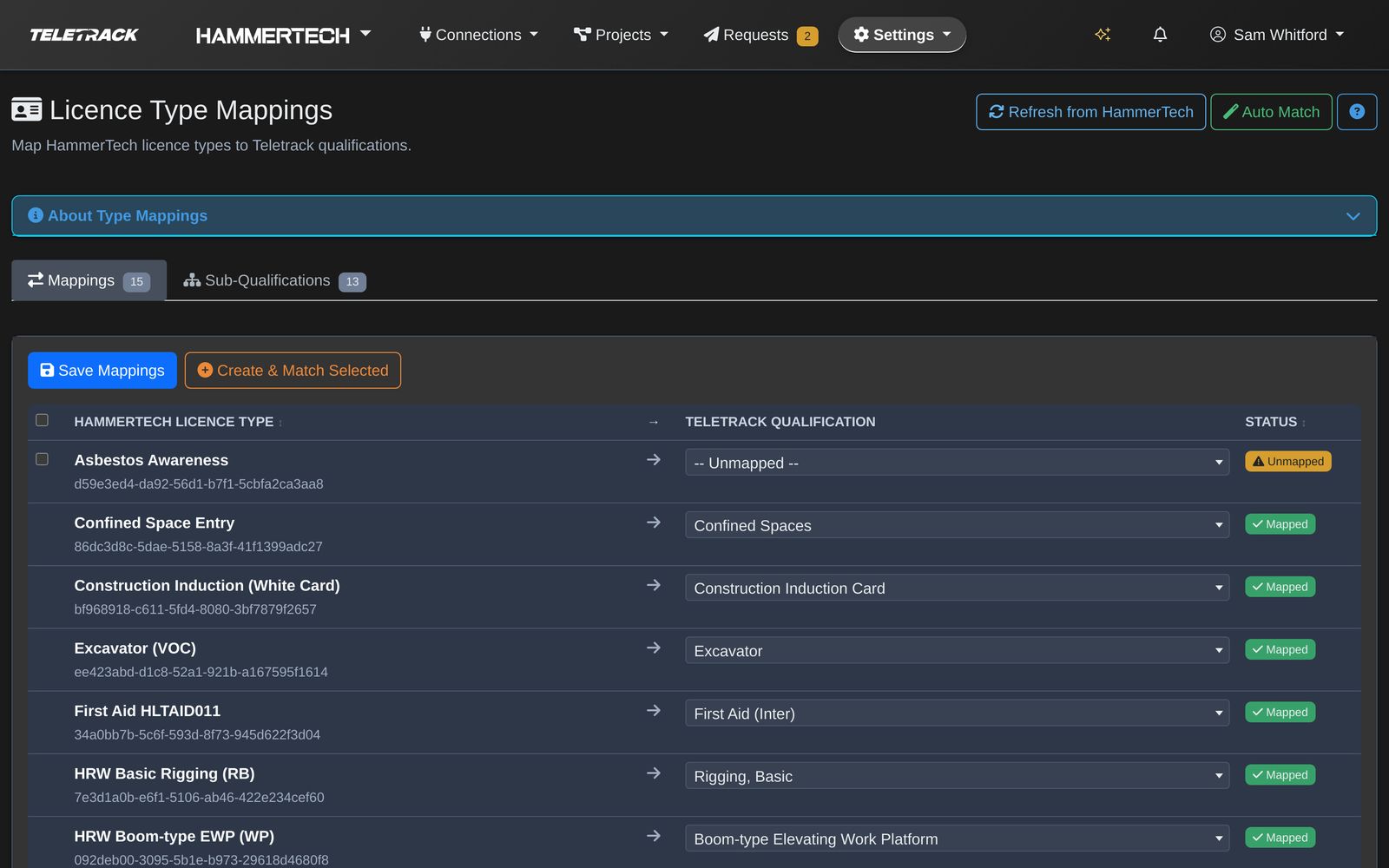Click Mapped badge for Excavator (VOC)
Screen dimensions: 1389x868
point(1280,649)
